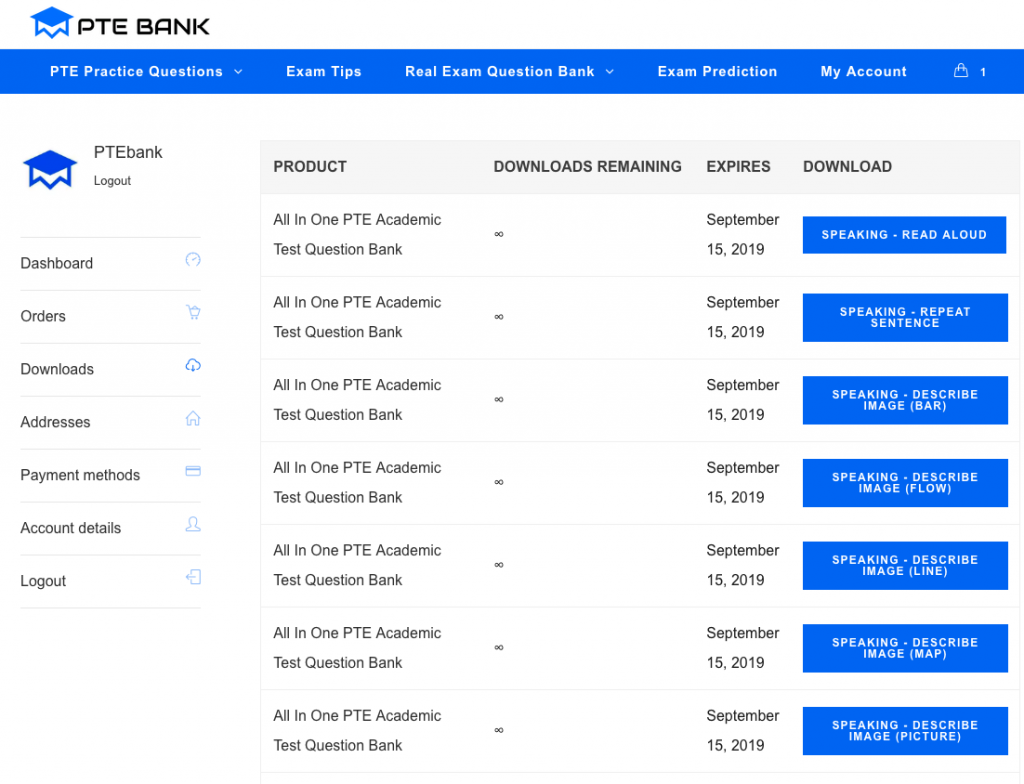Click the Addresses home icon
Image resolution: width=1024 pixels, height=784 pixels.
coord(193,419)
